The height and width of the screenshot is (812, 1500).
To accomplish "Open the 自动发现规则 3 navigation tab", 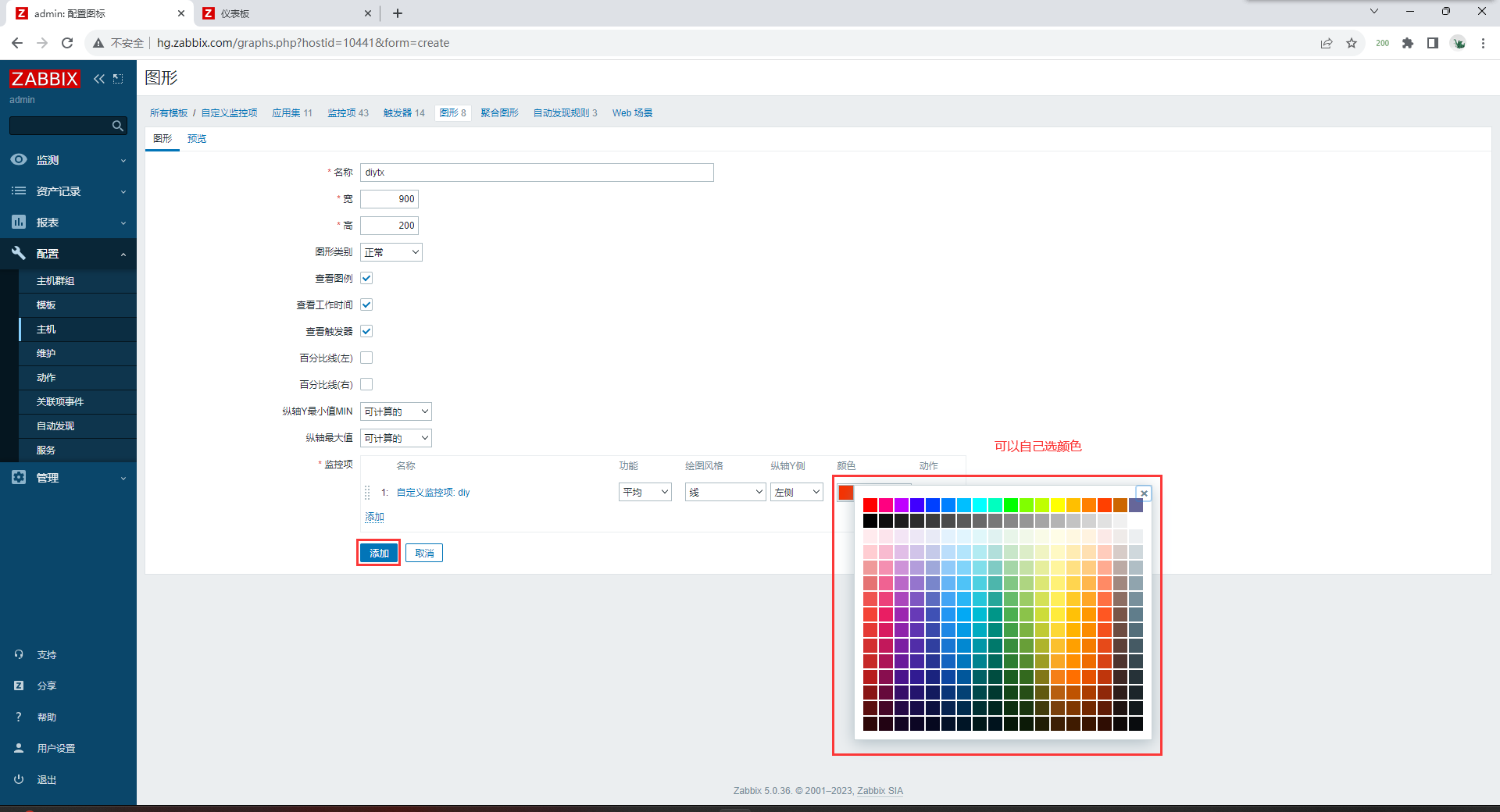I will click(565, 113).
